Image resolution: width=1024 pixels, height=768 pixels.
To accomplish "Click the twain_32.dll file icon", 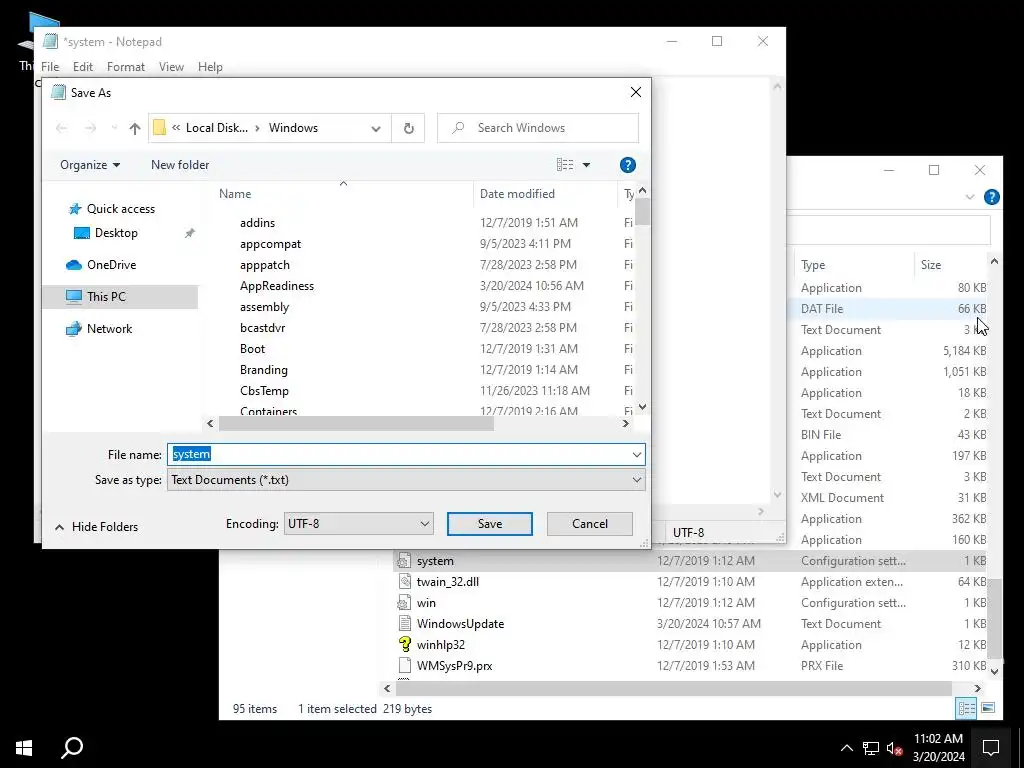I will tap(404, 582).
